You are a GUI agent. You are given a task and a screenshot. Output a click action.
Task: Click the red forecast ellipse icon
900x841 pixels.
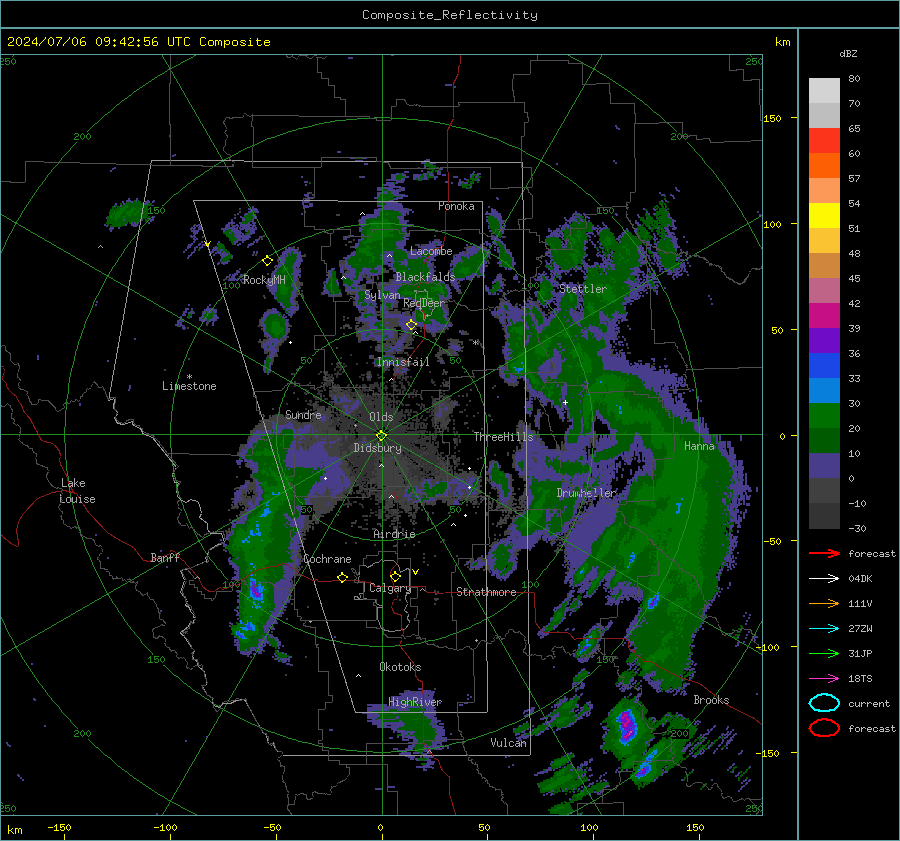coord(824,728)
